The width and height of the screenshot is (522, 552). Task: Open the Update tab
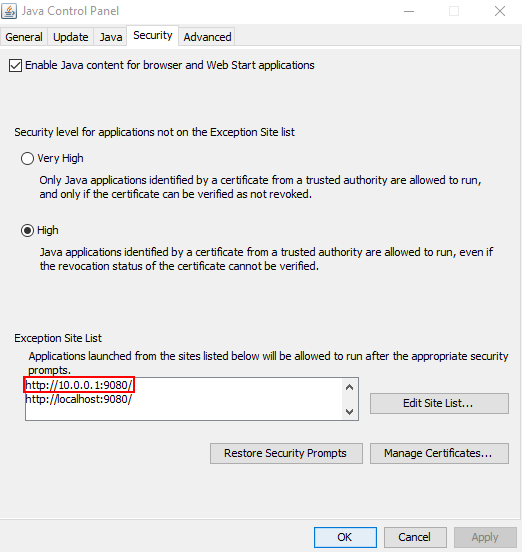70,37
